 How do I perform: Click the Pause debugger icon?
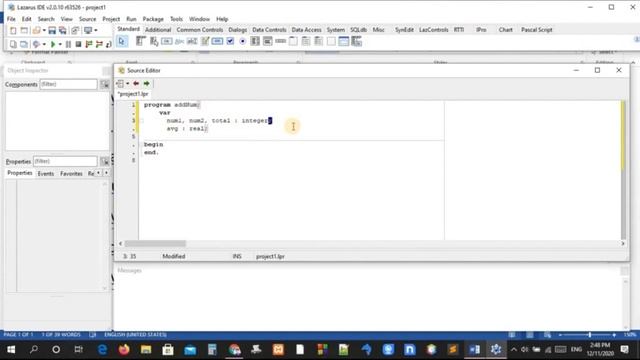(x=68, y=44)
